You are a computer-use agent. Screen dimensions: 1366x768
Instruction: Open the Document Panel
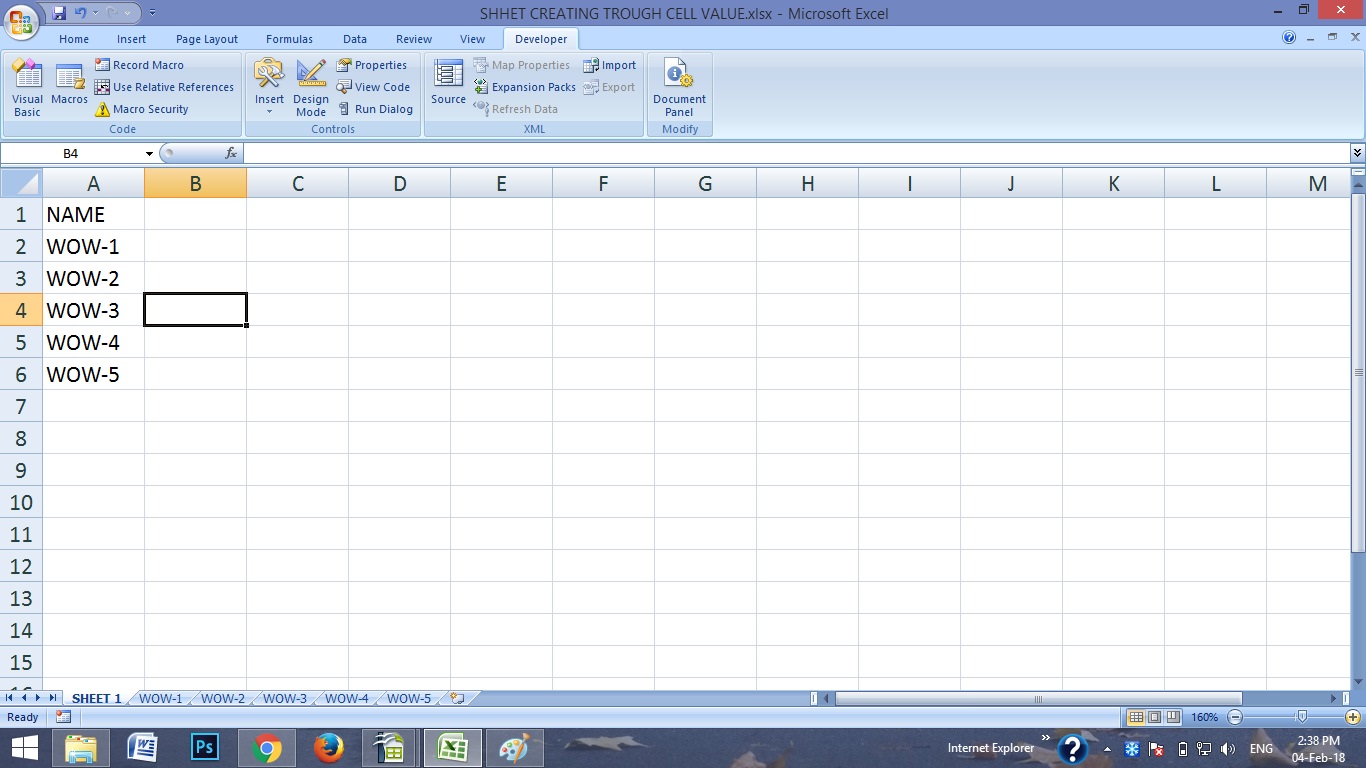[x=679, y=85]
